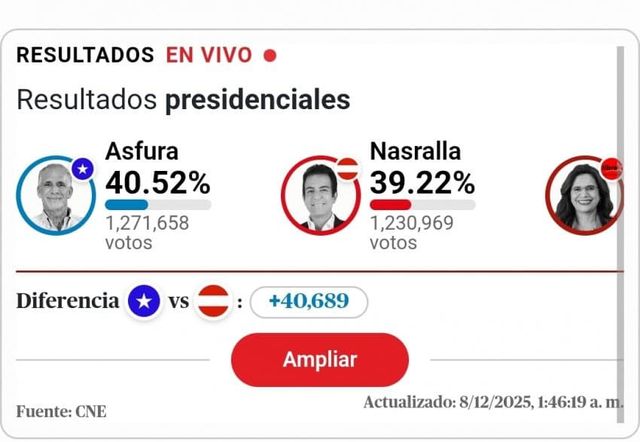
Task: Click Nasralla's red vote progress bar
Action: tap(391, 205)
